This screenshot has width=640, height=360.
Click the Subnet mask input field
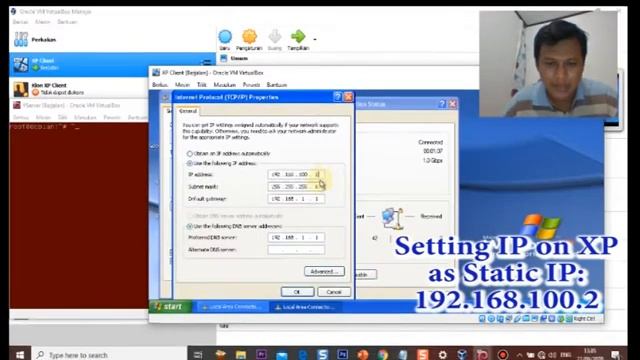(x=296, y=187)
